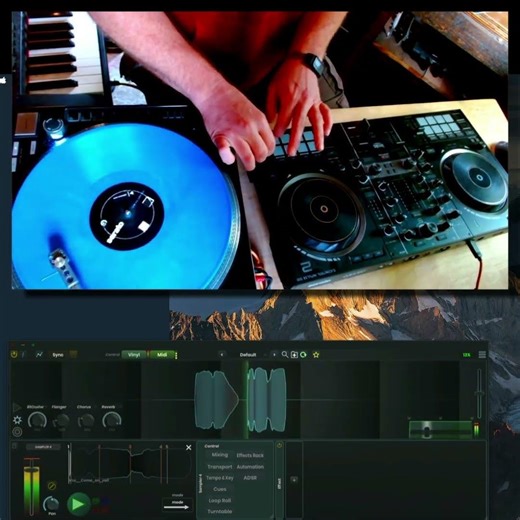
Task: Open the hamburger menu icon
Action: 482,355
